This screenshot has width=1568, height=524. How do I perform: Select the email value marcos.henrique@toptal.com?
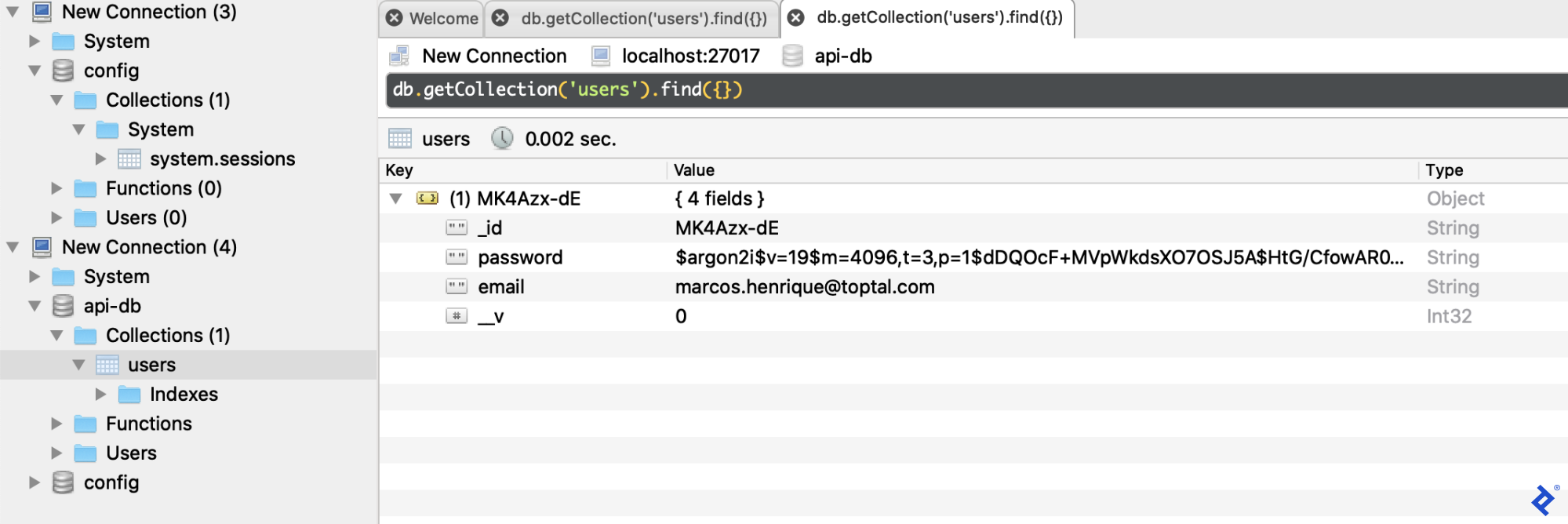(805, 287)
